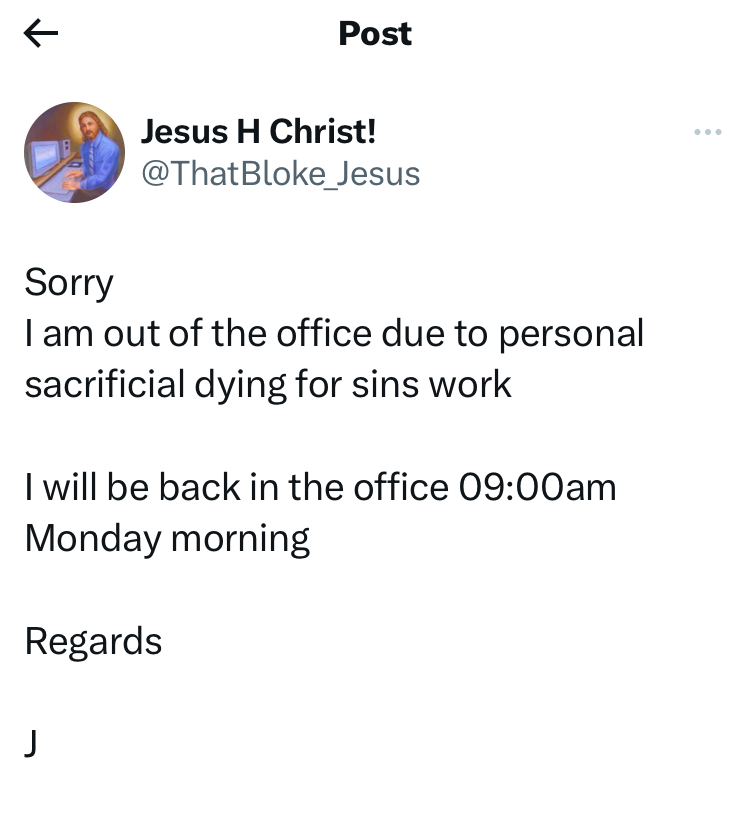Click the word 'Monday' in the post
750x818 pixels.
pos(93,539)
